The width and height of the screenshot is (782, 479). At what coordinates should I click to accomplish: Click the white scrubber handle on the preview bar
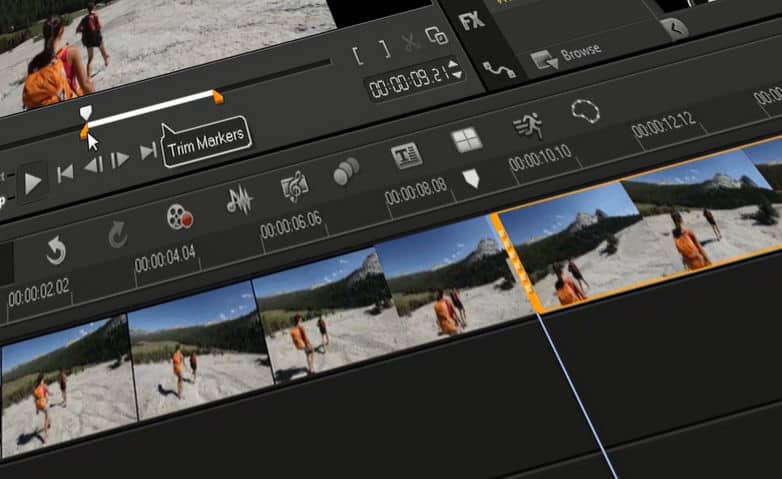86,112
